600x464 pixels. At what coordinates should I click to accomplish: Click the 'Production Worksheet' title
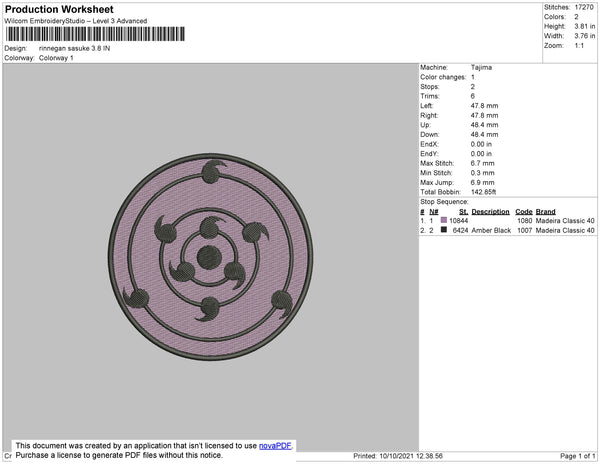click(59, 10)
